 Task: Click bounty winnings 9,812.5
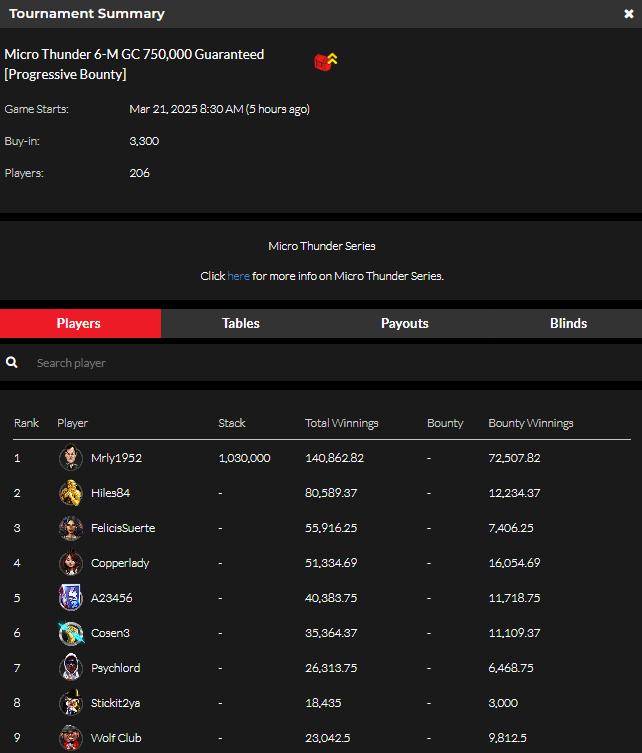coord(508,738)
